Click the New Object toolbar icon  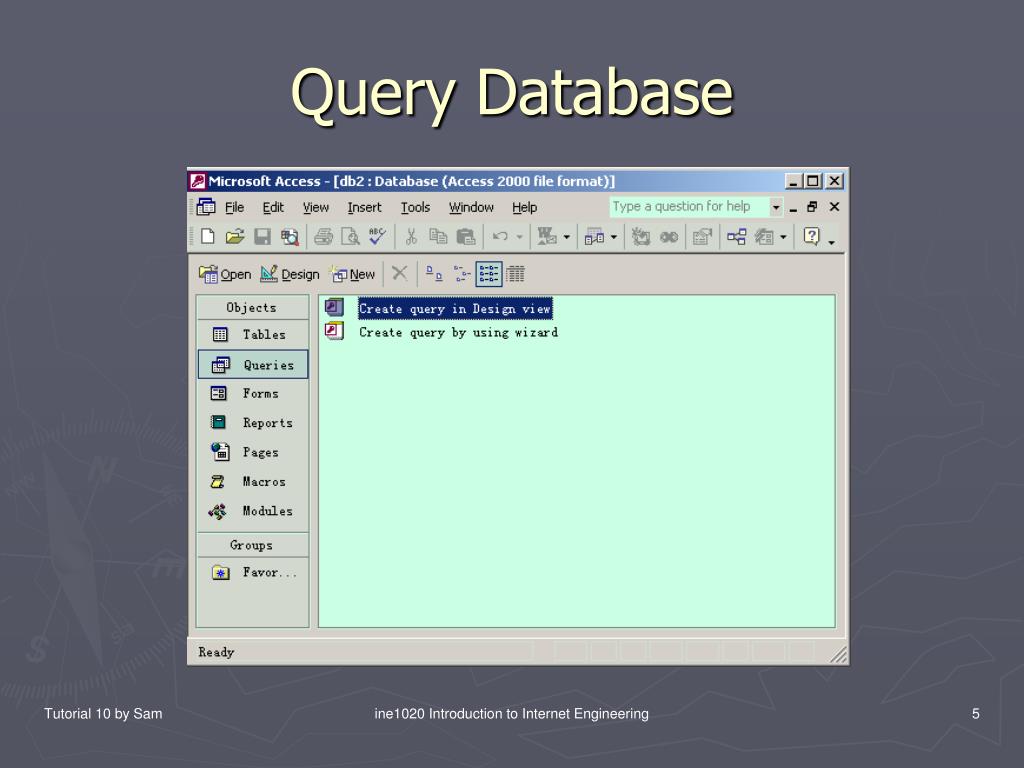pyautogui.click(x=764, y=237)
